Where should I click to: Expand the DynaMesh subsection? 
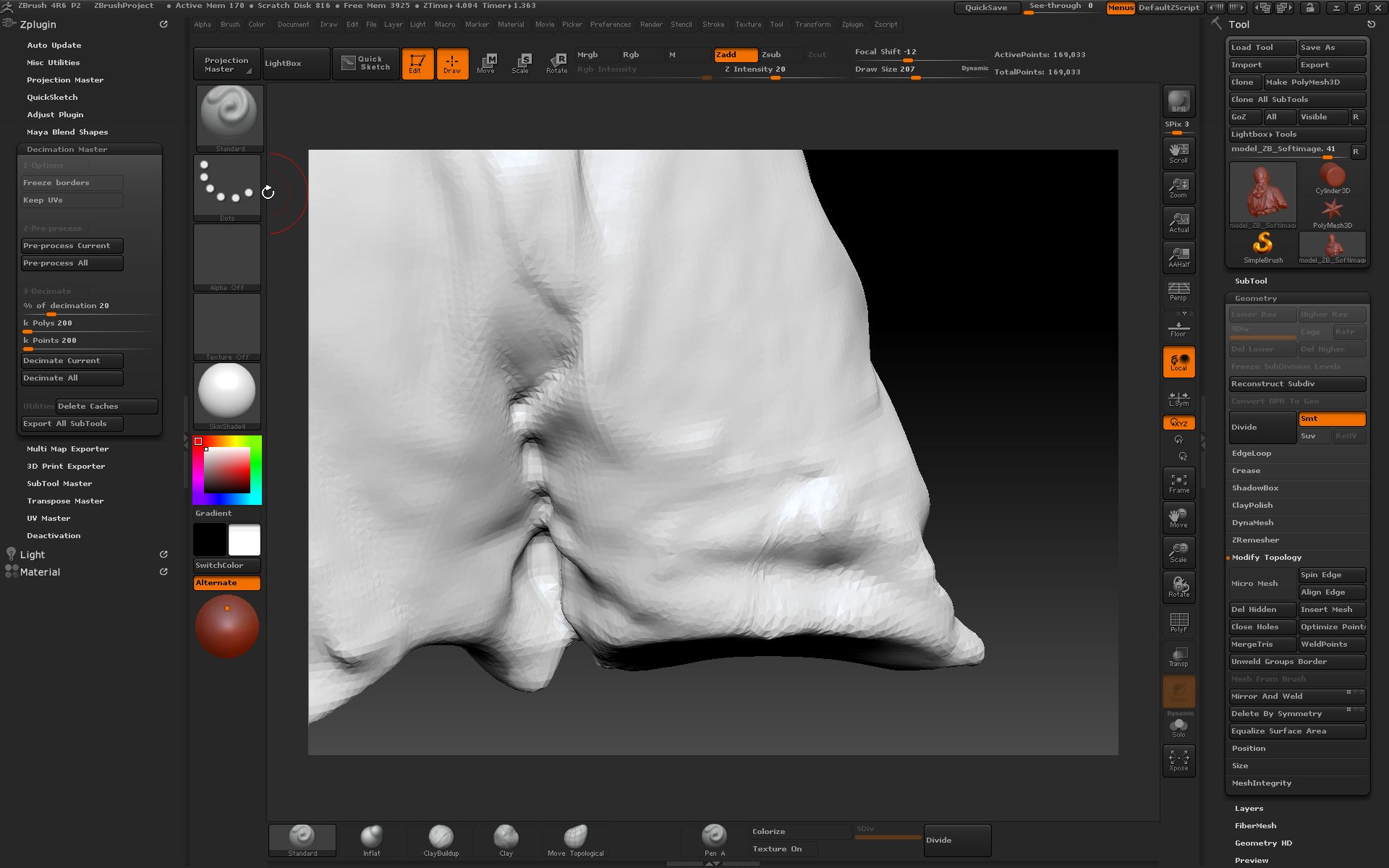tap(1252, 523)
